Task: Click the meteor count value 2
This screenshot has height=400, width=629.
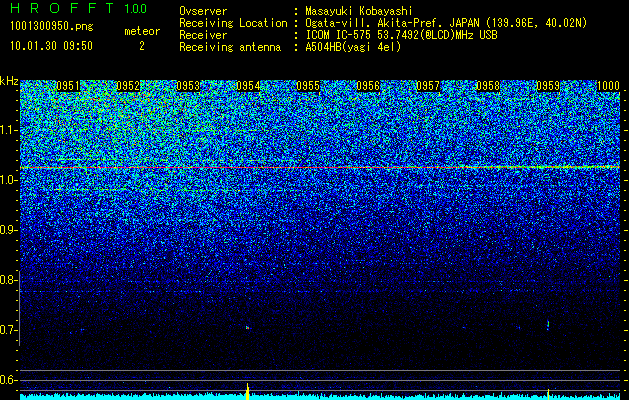Action: click(x=142, y=46)
